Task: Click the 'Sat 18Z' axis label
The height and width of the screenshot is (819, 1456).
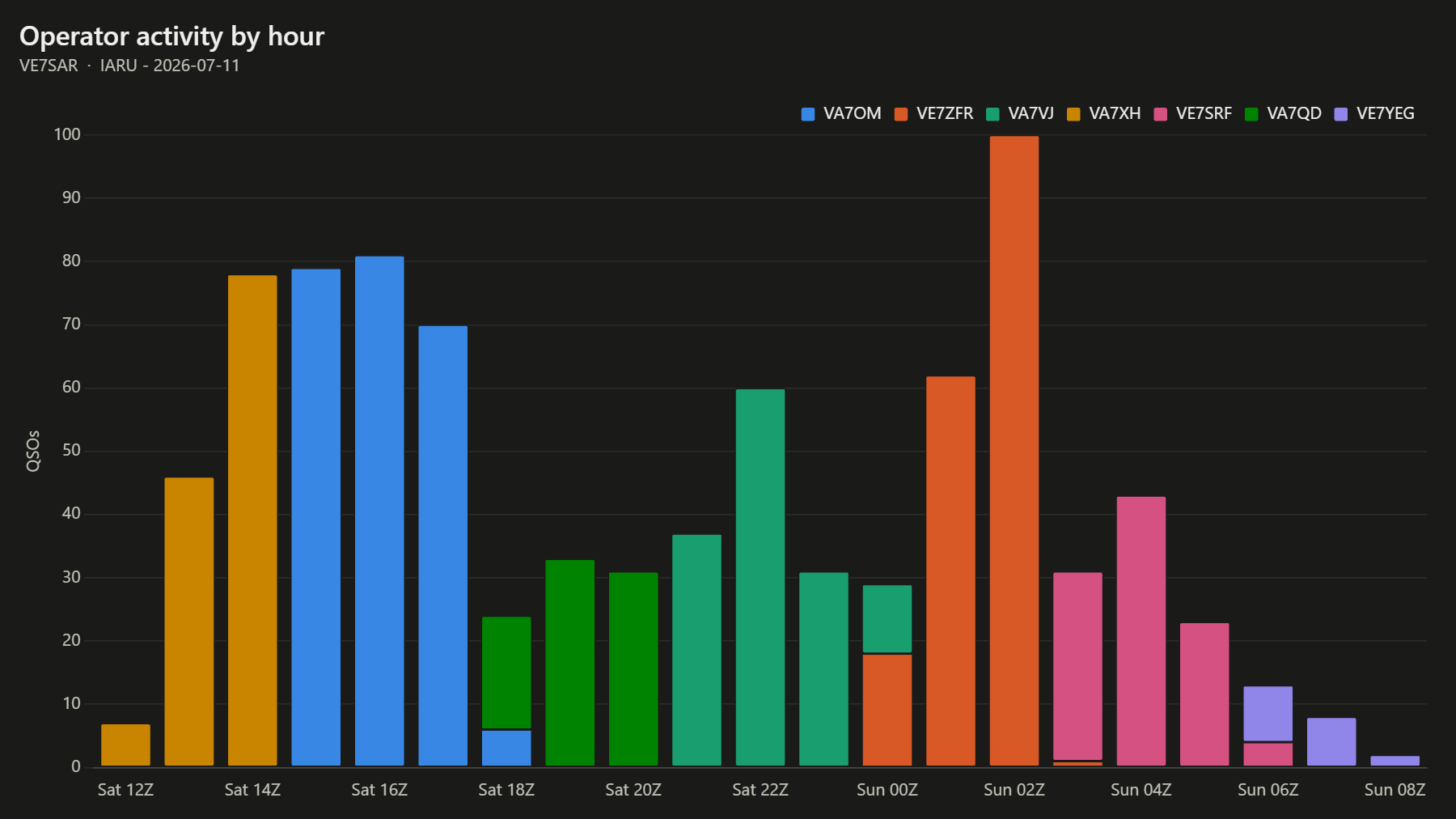Action: point(506,790)
